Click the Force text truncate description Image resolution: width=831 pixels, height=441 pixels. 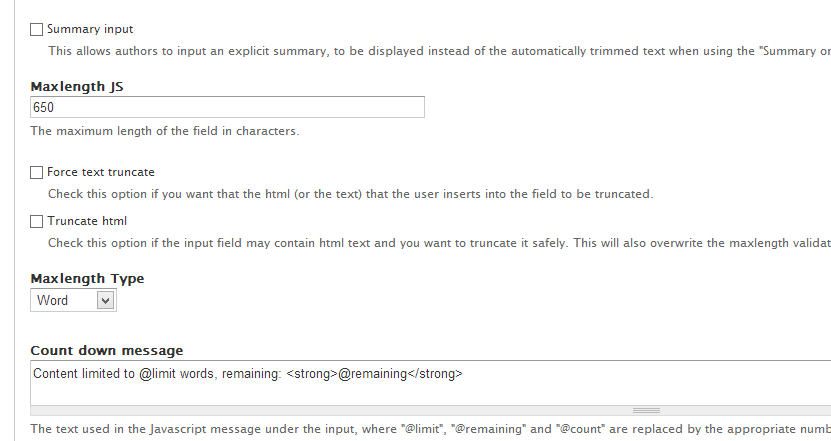(350, 194)
